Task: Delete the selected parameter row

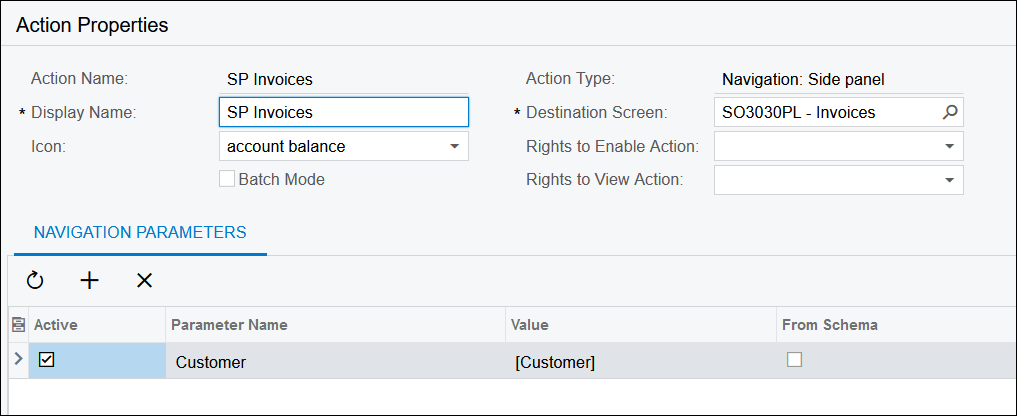Action: [x=144, y=281]
